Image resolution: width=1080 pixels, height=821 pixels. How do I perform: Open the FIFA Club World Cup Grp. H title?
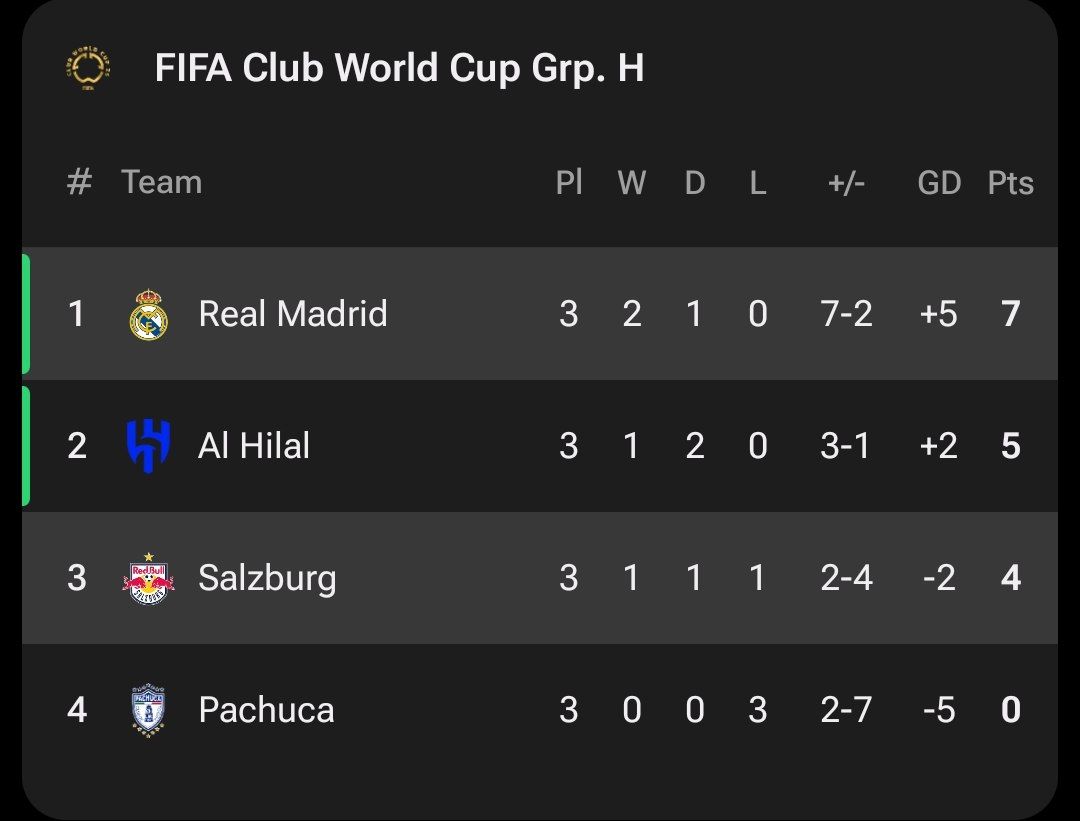pyautogui.click(x=399, y=68)
